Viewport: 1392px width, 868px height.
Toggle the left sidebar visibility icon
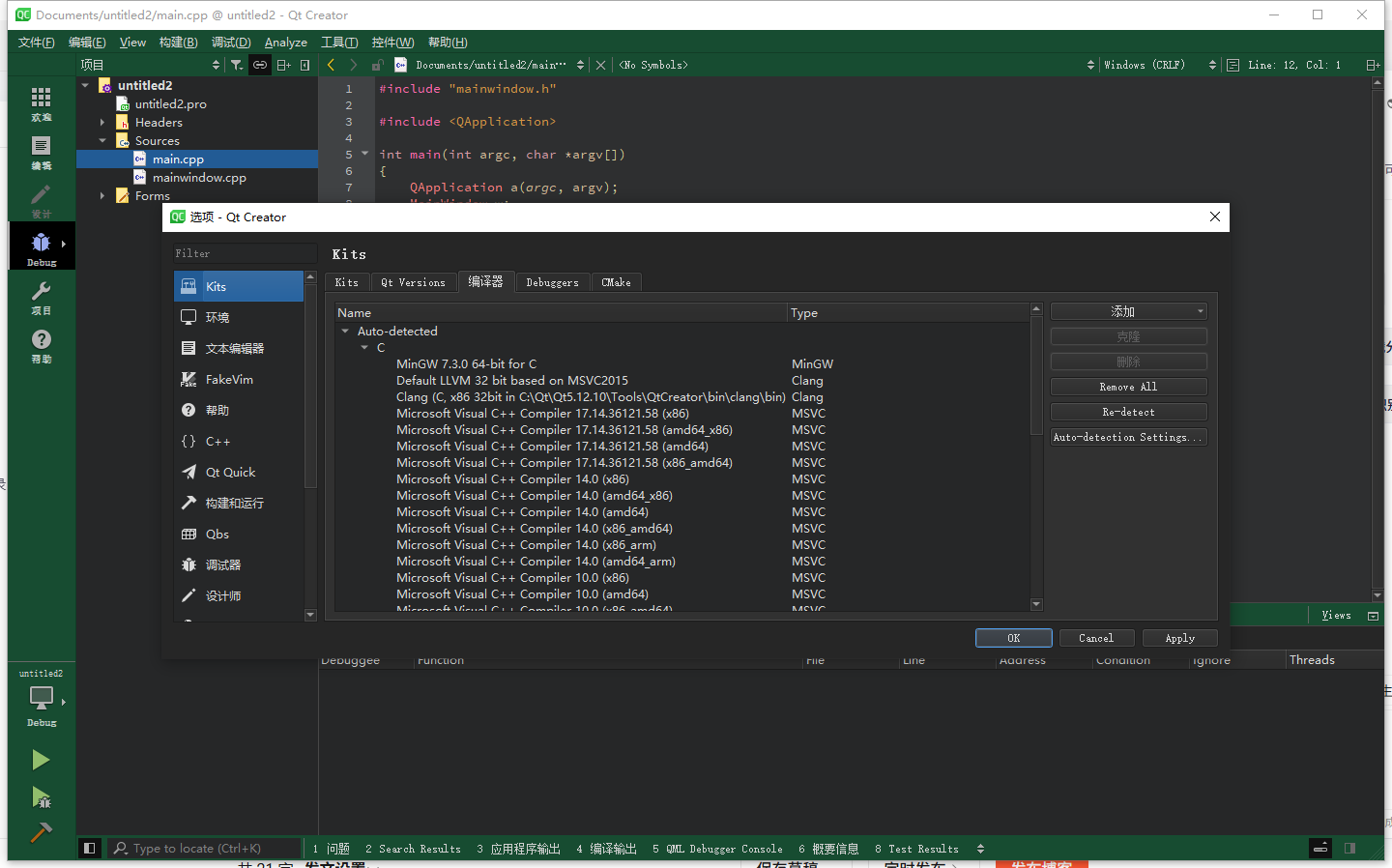pyautogui.click(x=89, y=849)
